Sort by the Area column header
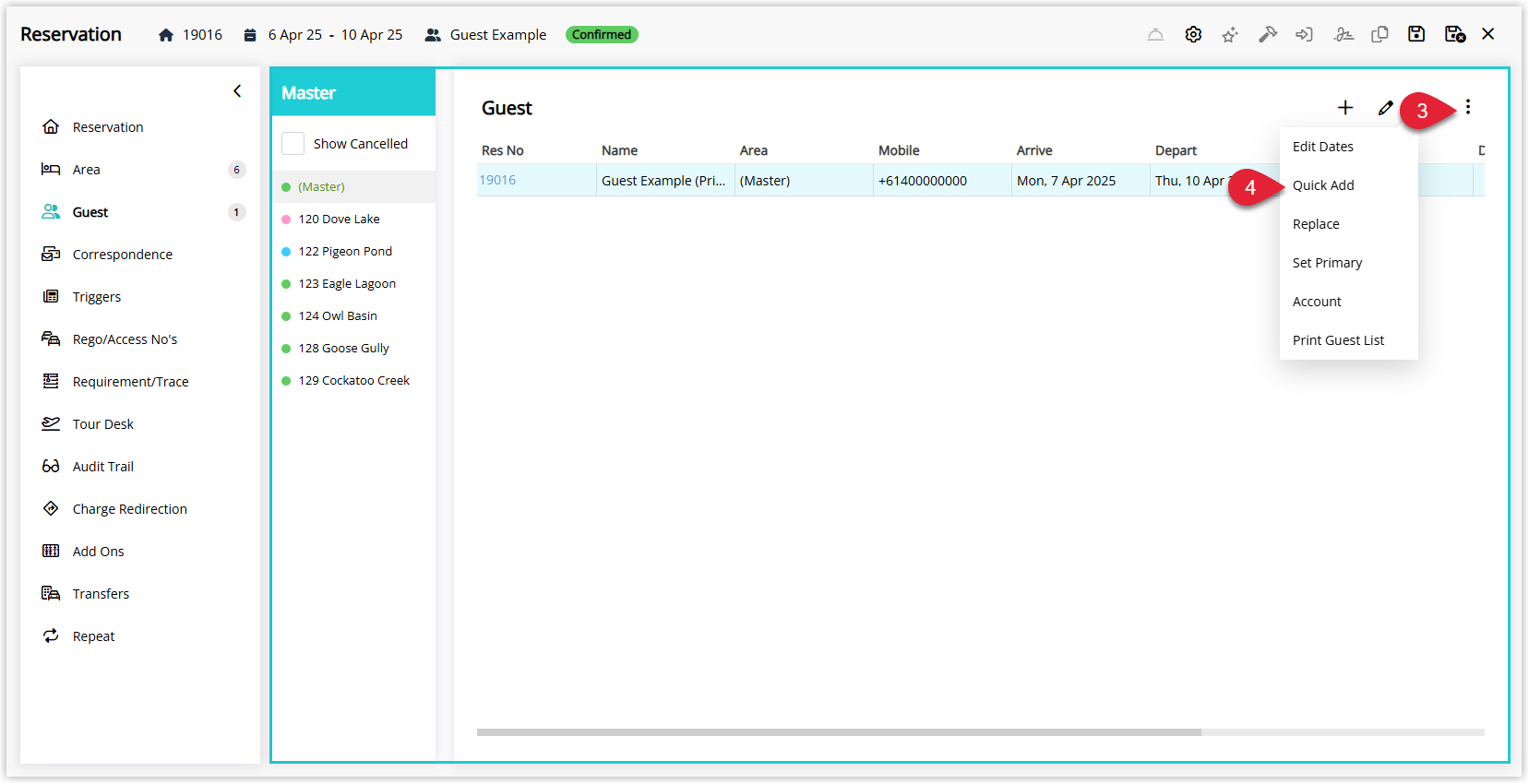Viewport: 1529px width, 784px height. click(x=753, y=150)
